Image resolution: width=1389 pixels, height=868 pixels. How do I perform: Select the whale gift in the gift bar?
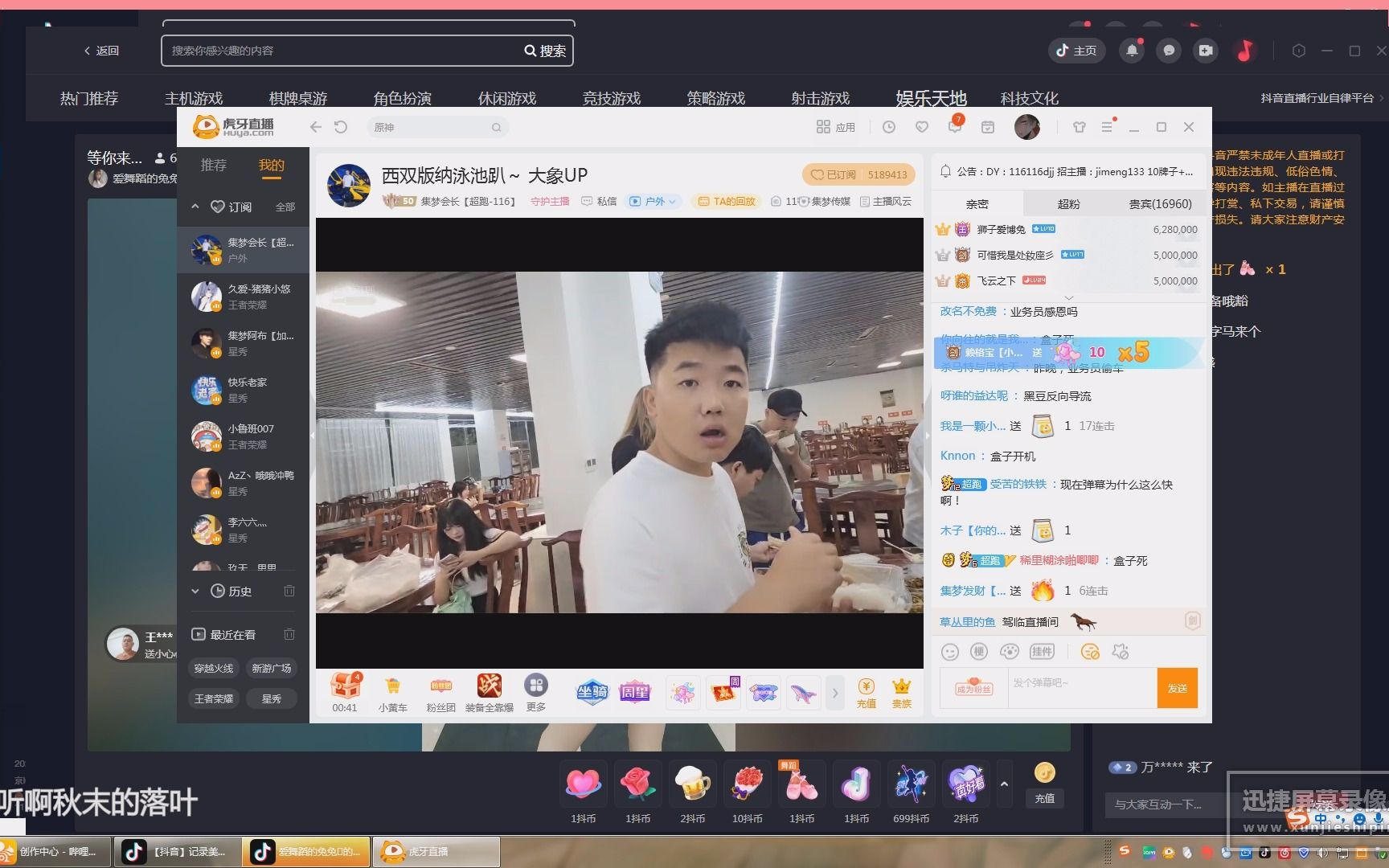803,693
